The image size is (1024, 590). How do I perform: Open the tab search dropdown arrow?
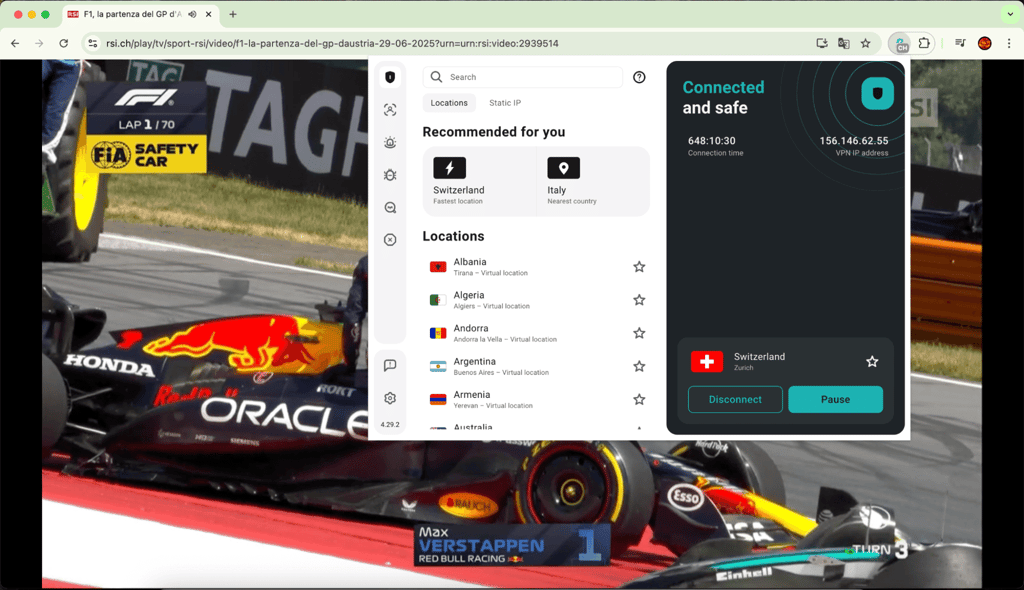(1010, 14)
